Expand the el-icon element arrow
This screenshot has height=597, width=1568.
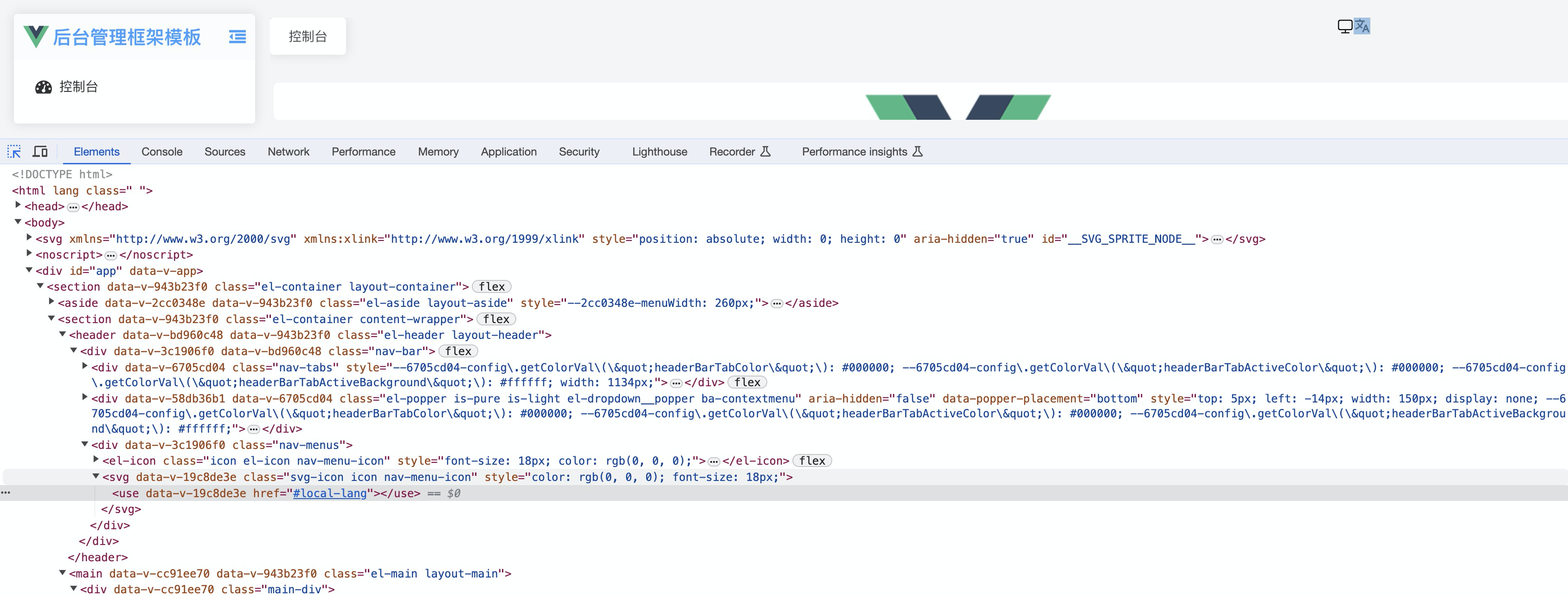click(x=96, y=460)
